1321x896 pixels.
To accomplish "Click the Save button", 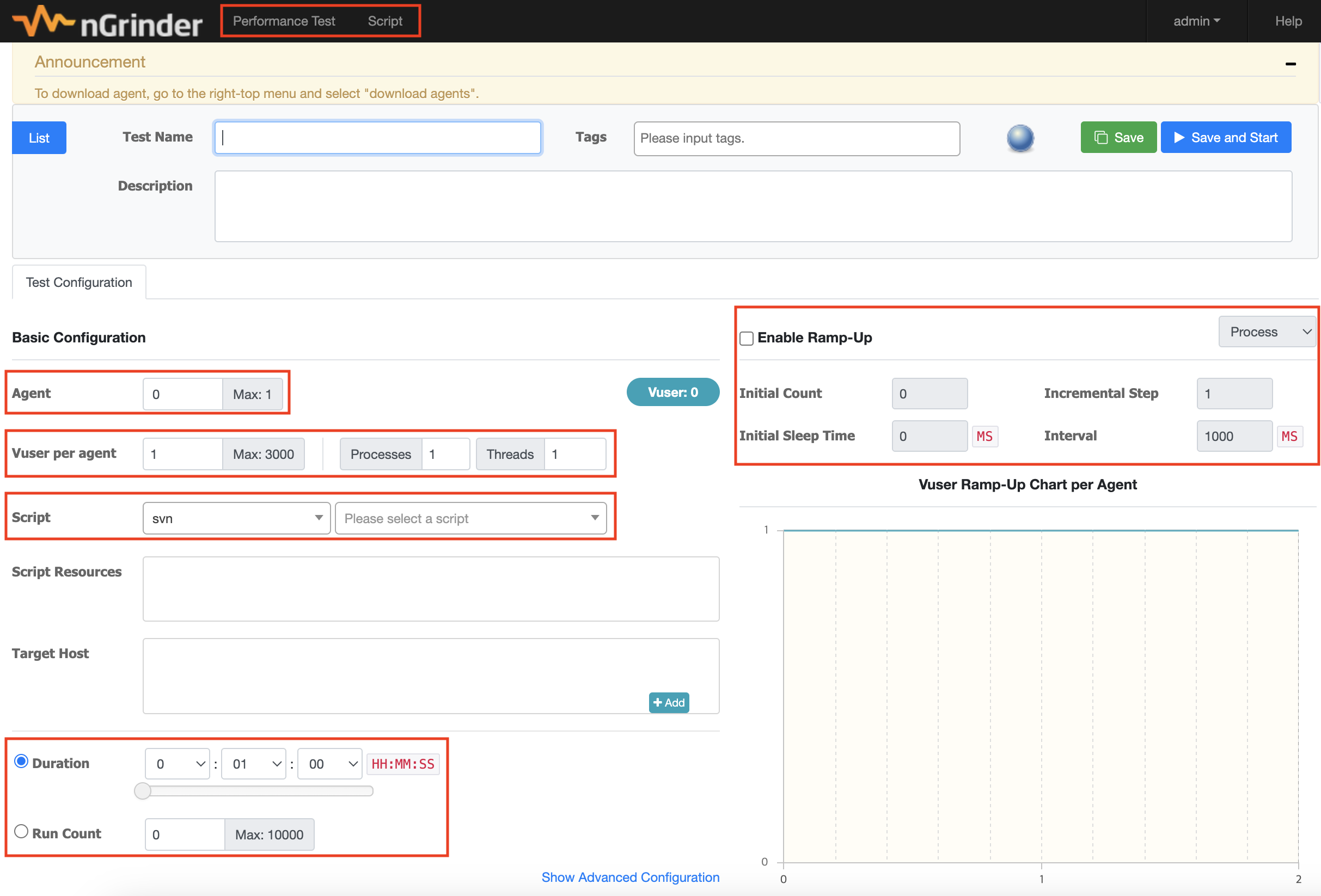I will tap(1118, 138).
